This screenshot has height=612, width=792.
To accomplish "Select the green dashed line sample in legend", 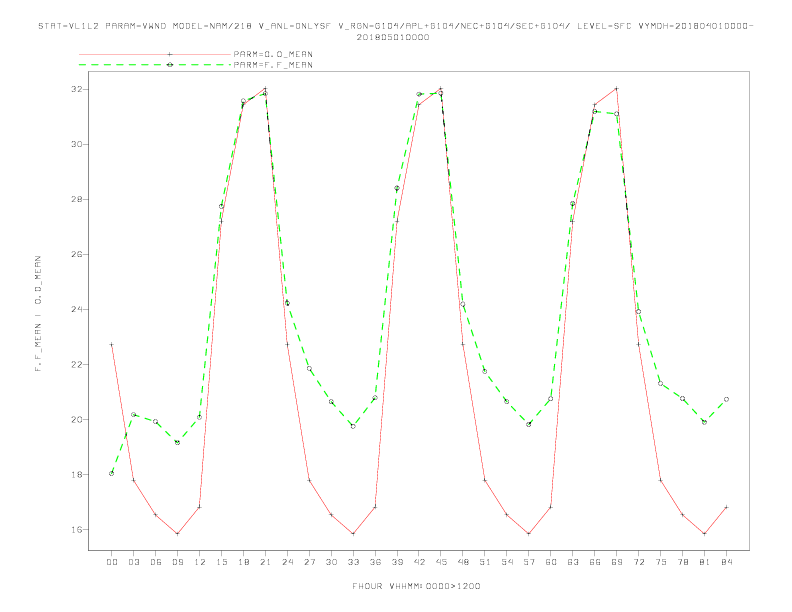I will pos(155,65).
